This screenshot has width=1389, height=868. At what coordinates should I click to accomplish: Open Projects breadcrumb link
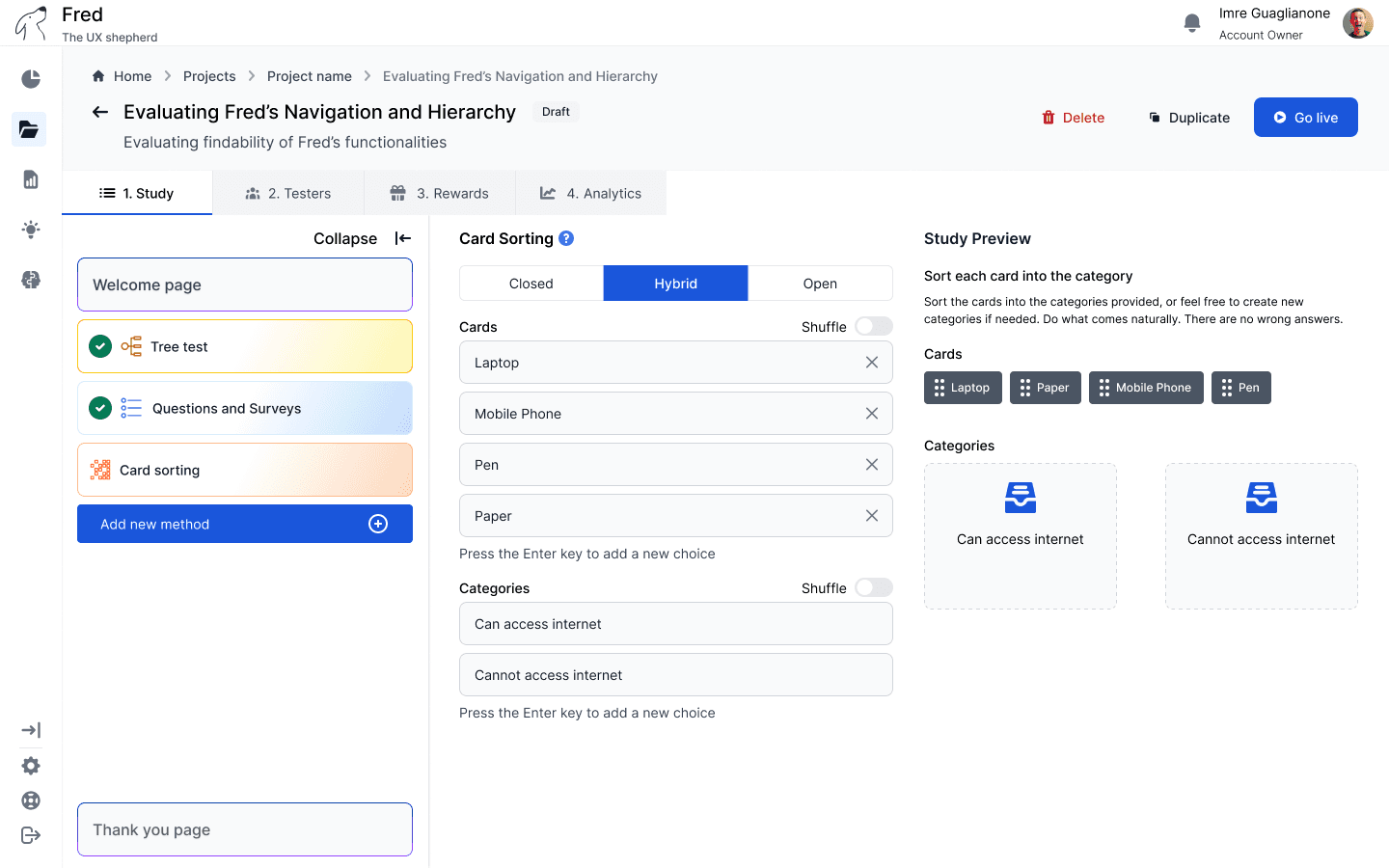pyautogui.click(x=209, y=76)
